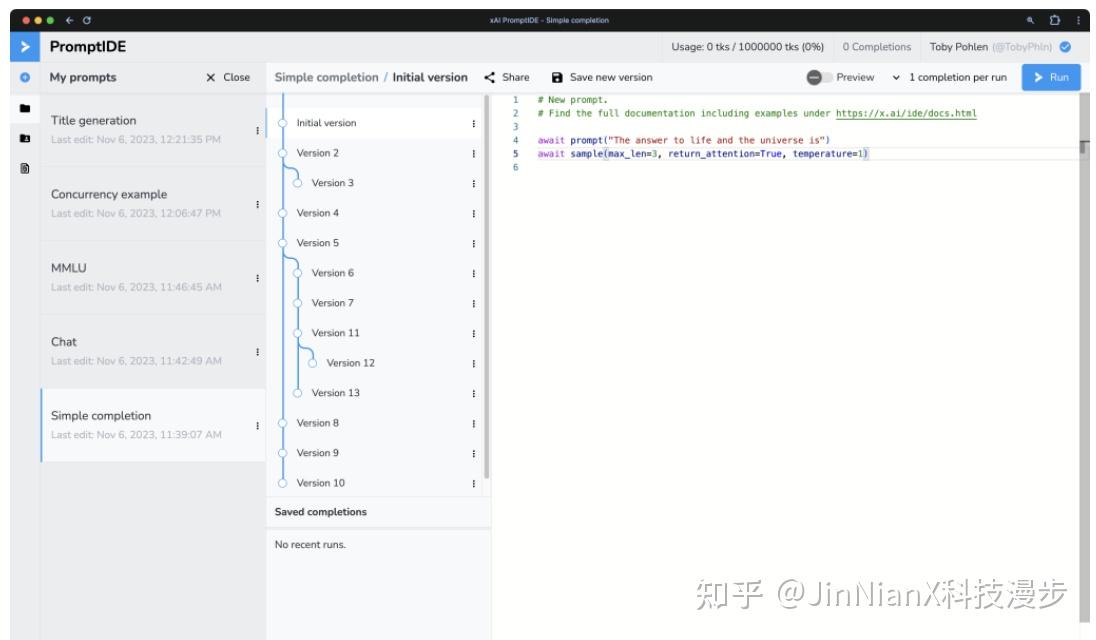Screen dimensions: 1096x640
Task: Open the options menu for Title generation
Action: (x=258, y=128)
